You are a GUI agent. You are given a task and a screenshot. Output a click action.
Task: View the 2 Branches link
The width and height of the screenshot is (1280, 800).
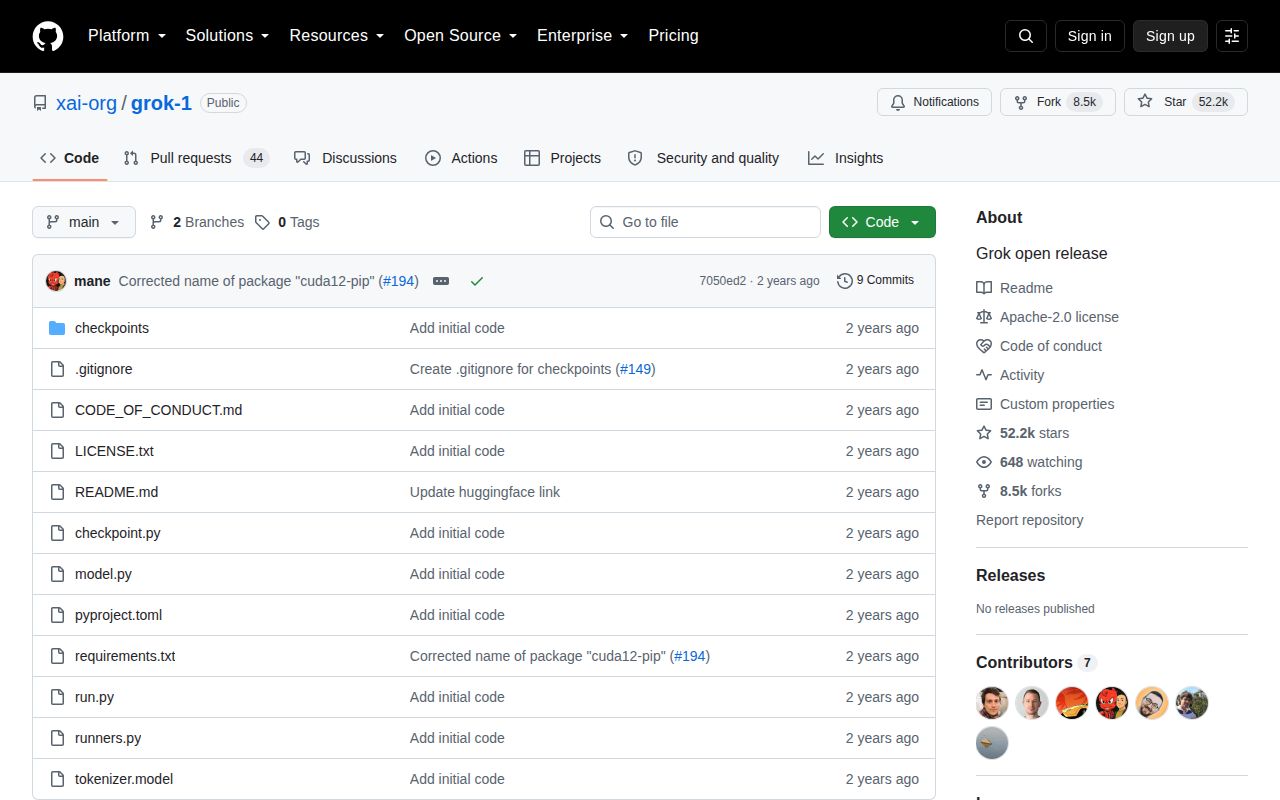[x=197, y=222]
